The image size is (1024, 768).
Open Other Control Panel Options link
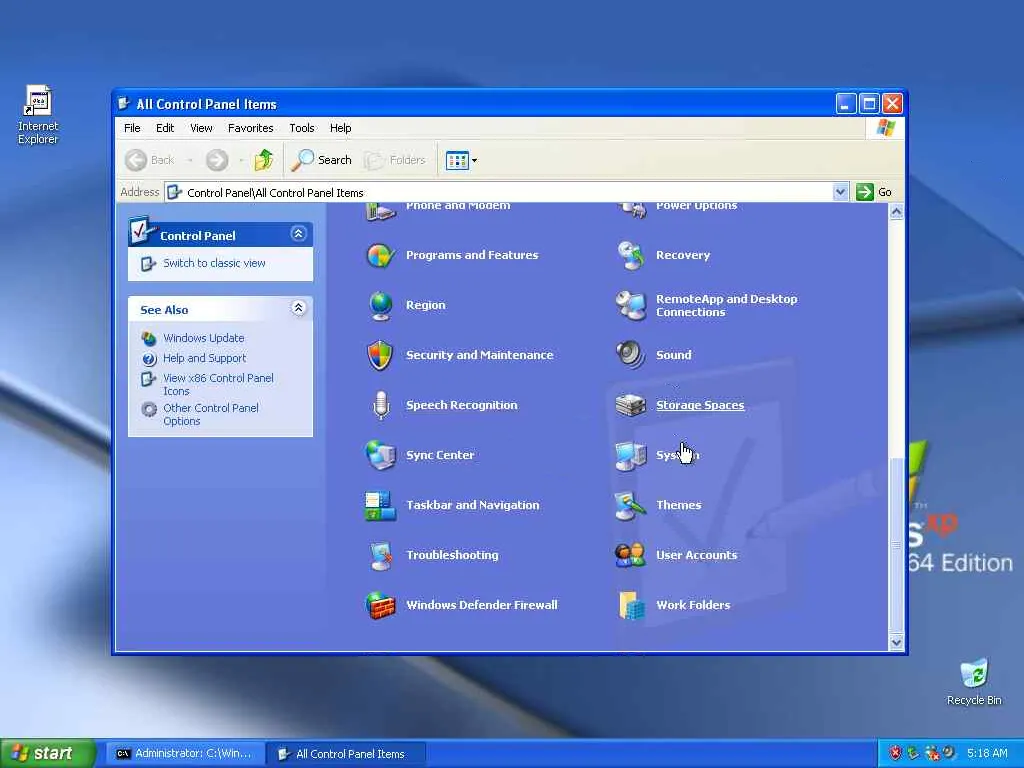[211, 415]
